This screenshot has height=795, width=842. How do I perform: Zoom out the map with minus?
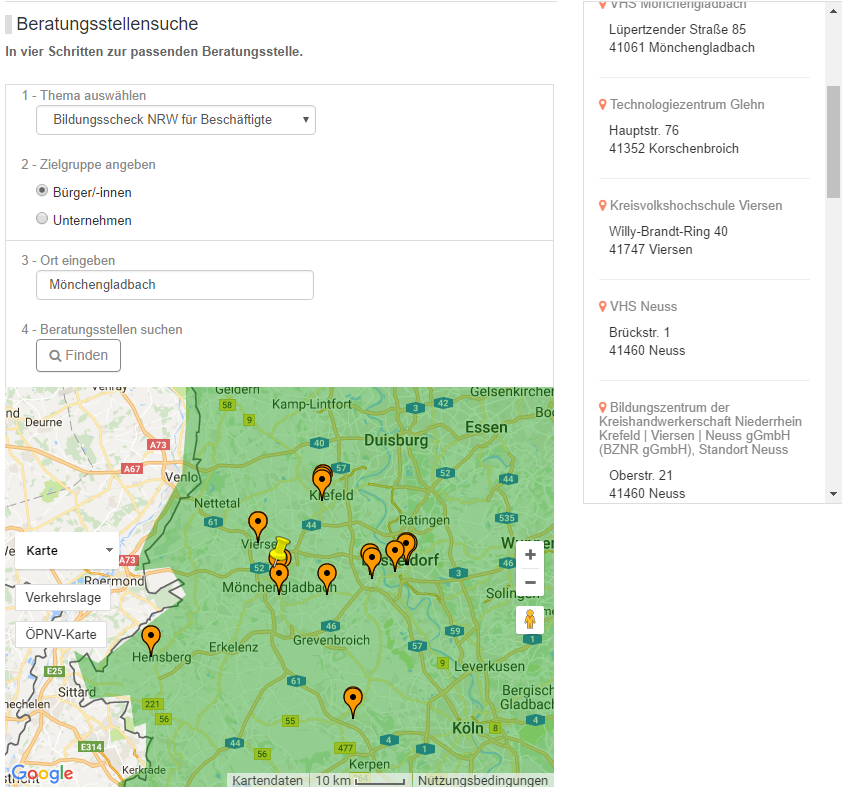(530, 582)
